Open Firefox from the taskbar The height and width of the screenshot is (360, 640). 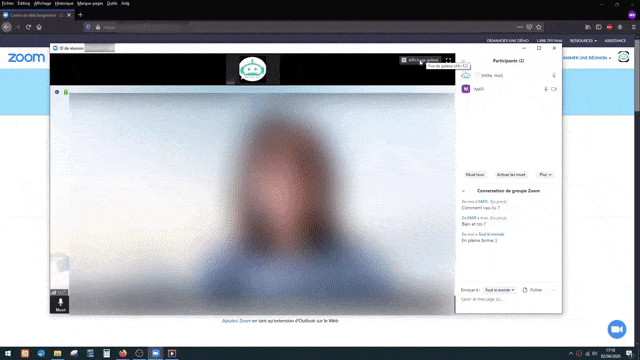(123, 353)
